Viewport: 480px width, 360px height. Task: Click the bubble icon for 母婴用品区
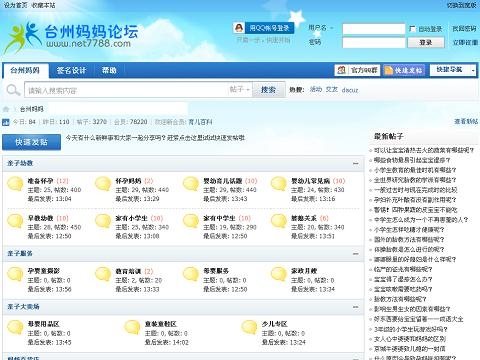[15, 327]
